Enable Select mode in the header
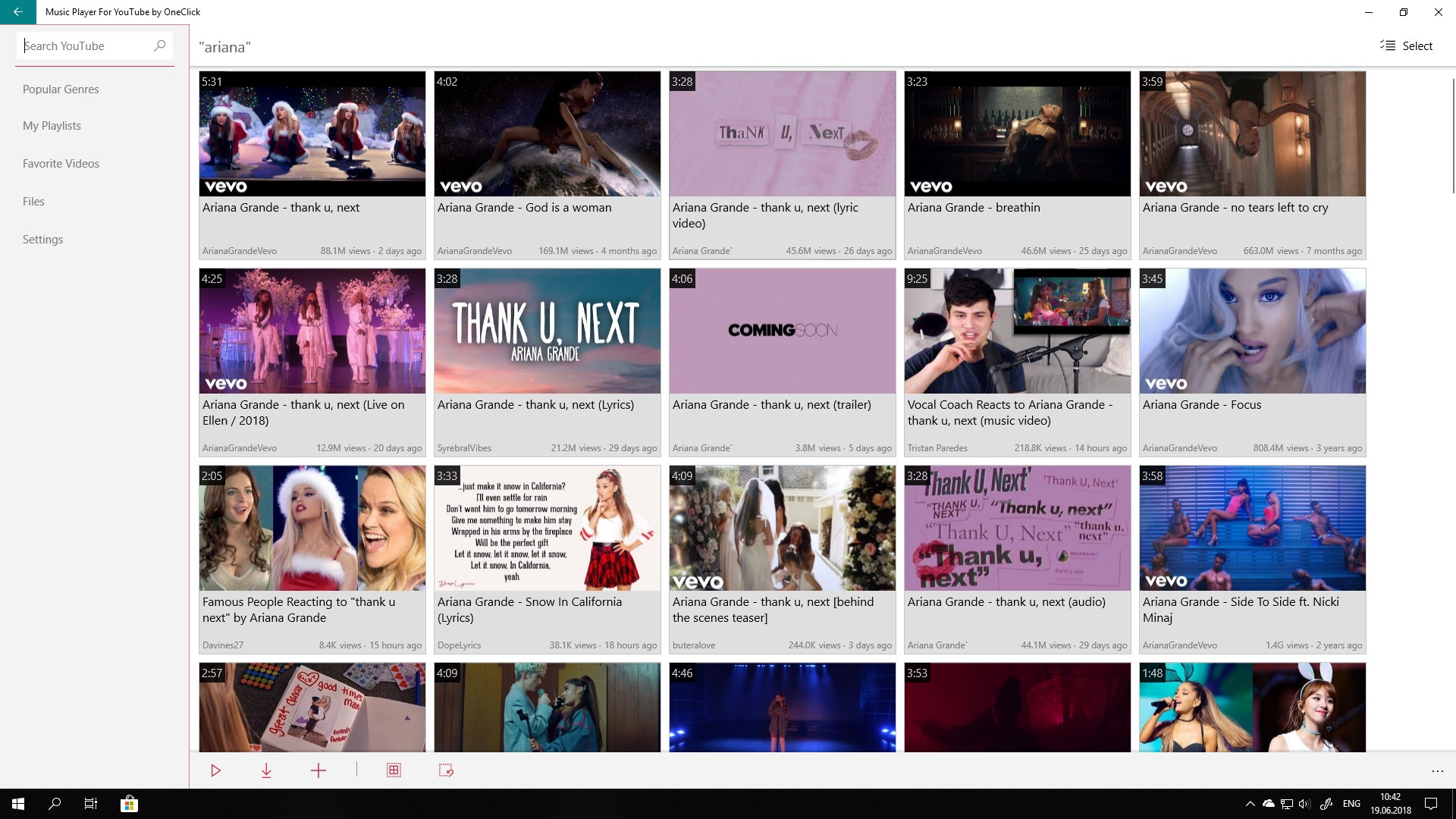This screenshot has width=1456, height=819. click(1406, 45)
